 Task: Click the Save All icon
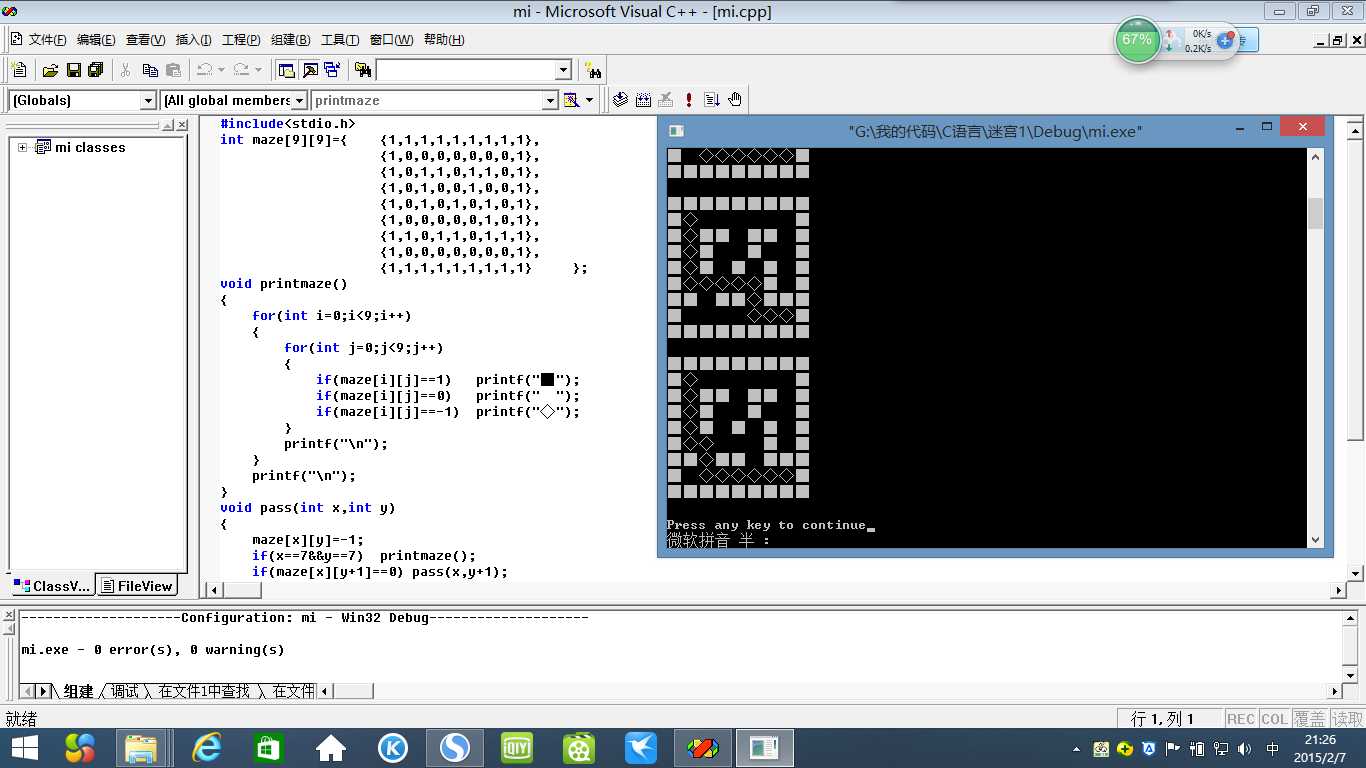[x=96, y=70]
